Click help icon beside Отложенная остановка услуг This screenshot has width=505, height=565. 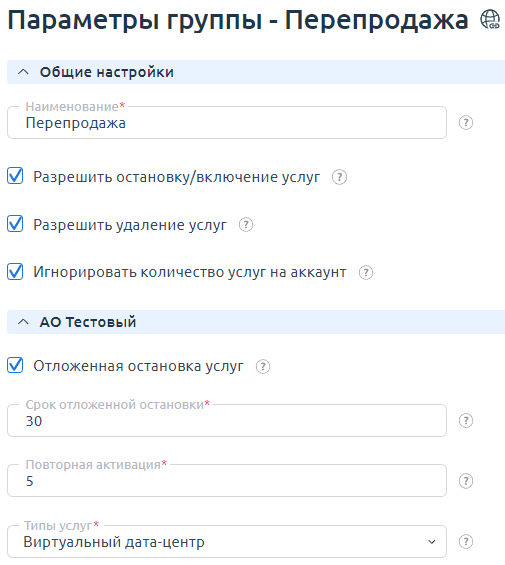click(x=263, y=366)
